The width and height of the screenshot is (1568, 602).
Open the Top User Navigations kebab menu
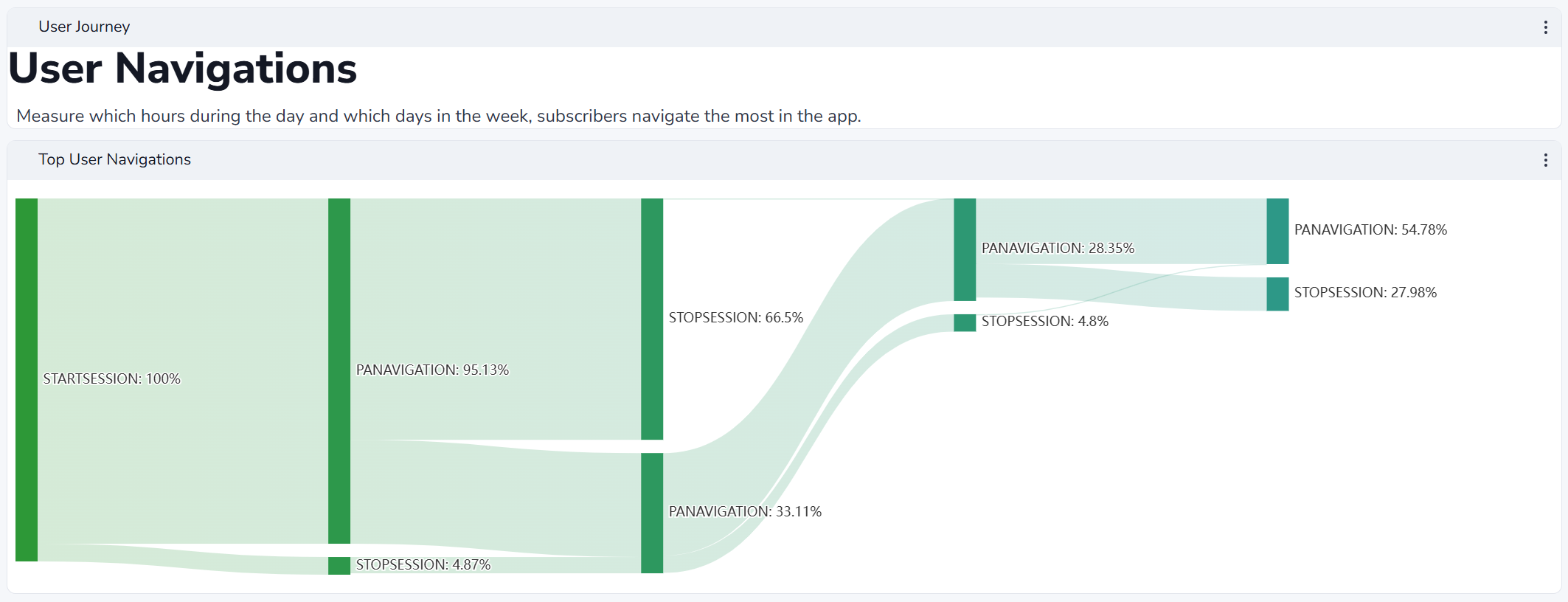pyautogui.click(x=1545, y=160)
